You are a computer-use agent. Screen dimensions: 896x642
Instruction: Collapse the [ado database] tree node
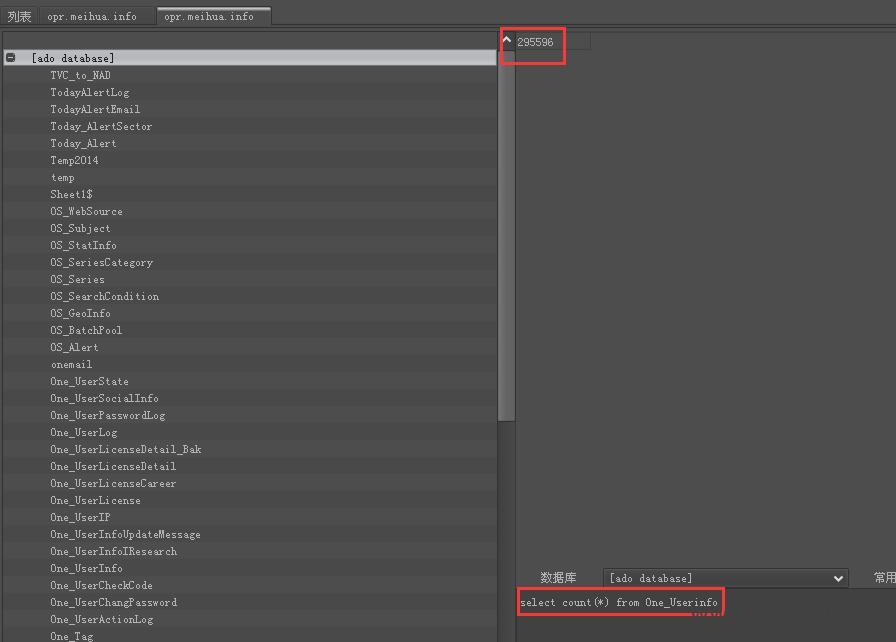pyautogui.click(x=10, y=58)
